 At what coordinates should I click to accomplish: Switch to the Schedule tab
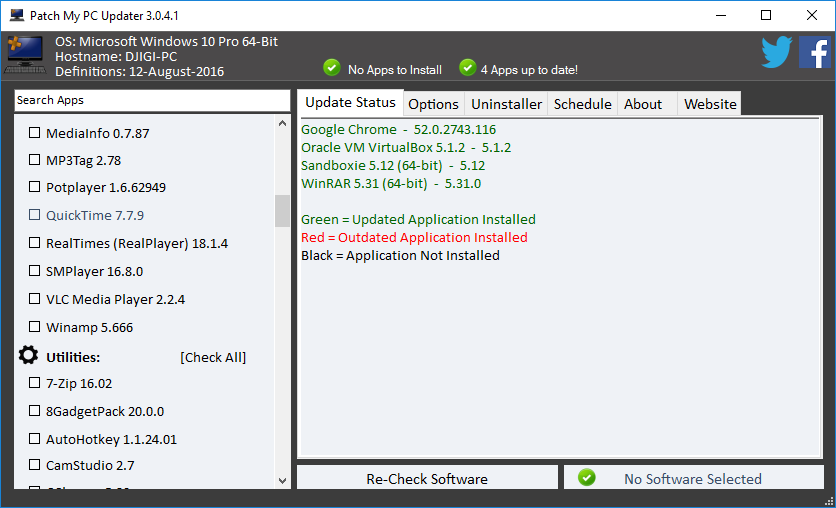[x=583, y=104]
